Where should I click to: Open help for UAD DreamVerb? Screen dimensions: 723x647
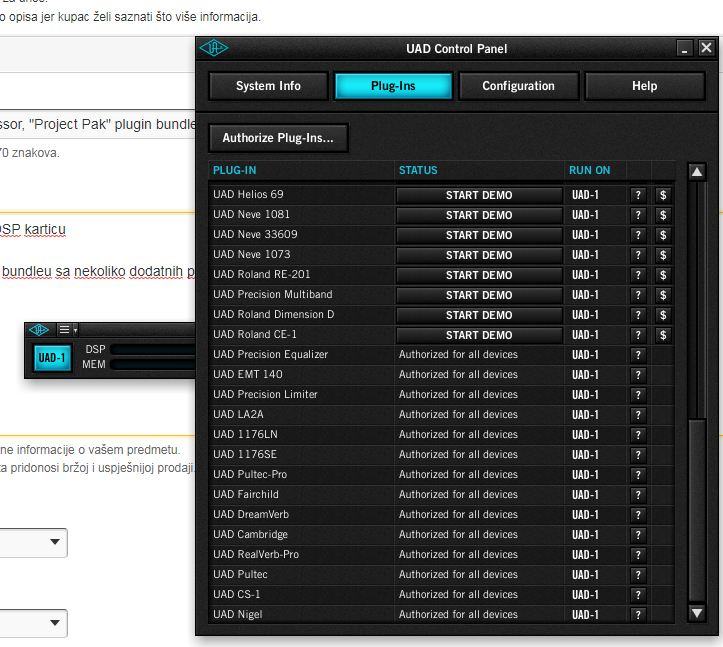(638, 515)
